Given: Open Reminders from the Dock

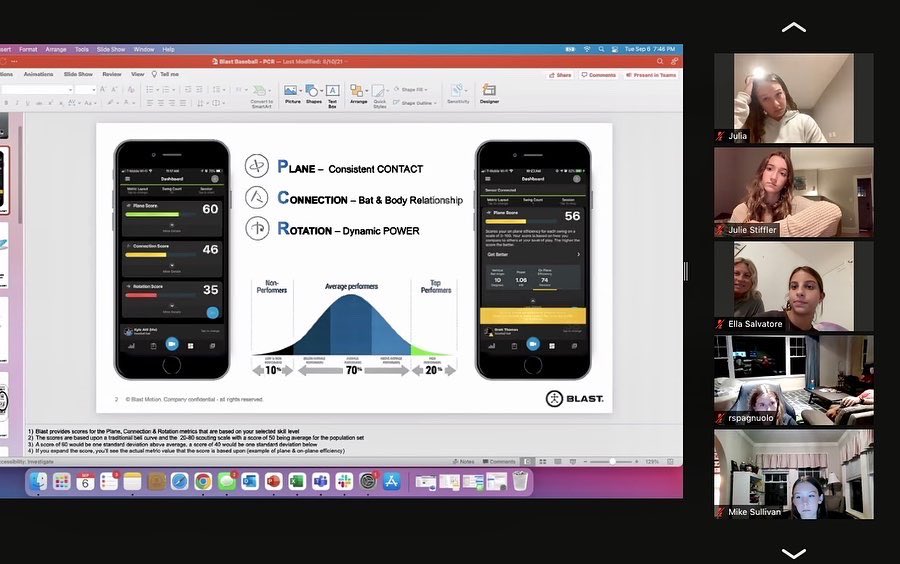Looking at the screenshot, I should (x=108, y=481).
